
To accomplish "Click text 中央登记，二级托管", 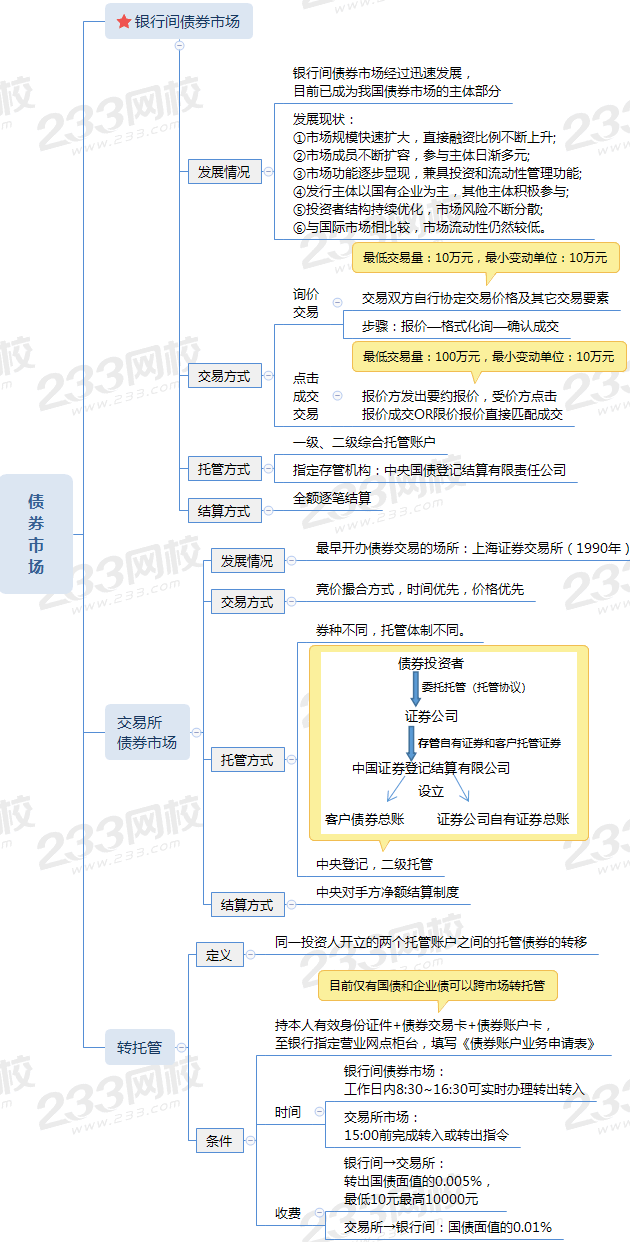I will [374, 863].
